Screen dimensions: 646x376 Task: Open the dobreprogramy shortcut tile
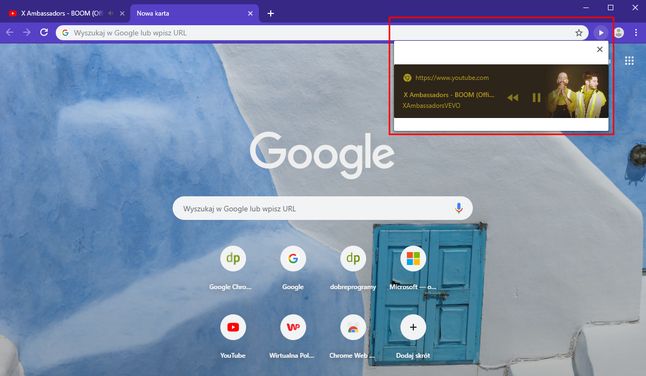click(x=353, y=268)
